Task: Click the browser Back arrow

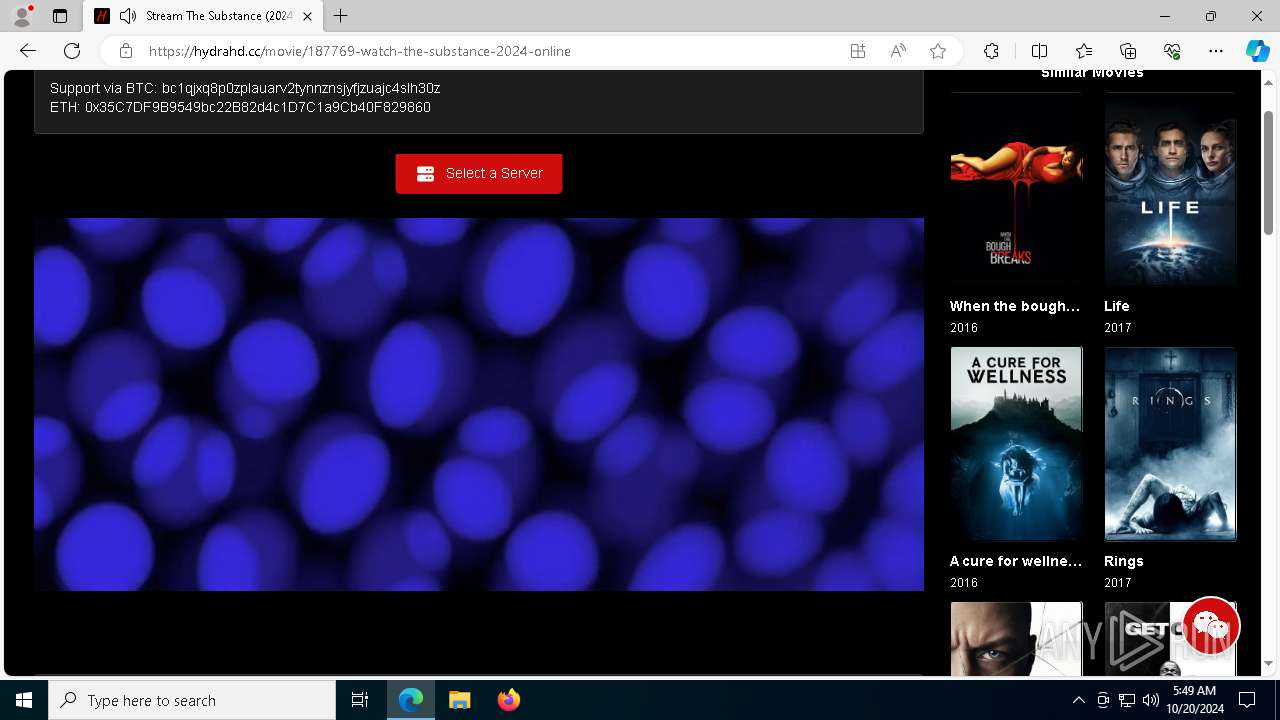Action: pyautogui.click(x=28, y=51)
